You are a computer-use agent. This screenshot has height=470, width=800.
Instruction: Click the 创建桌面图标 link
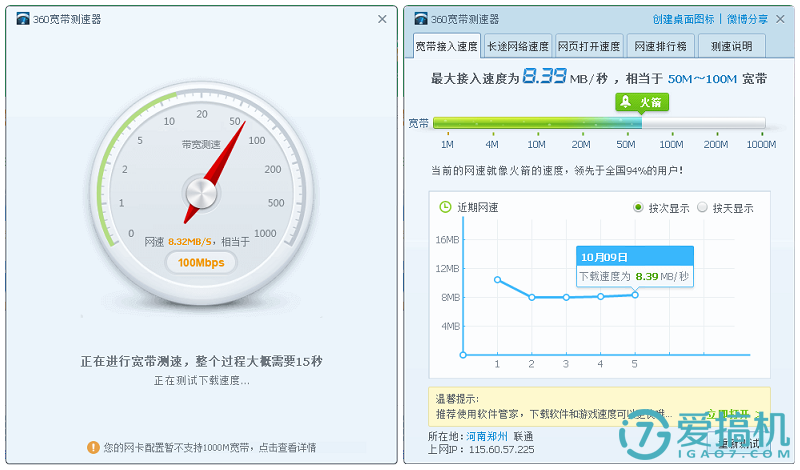684,19
